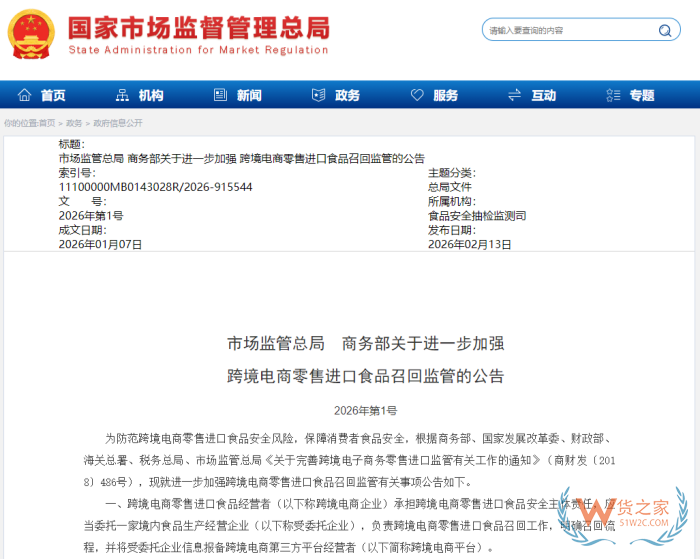Click the 所属机构: label
700x559 pixels.
[x=452, y=201]
